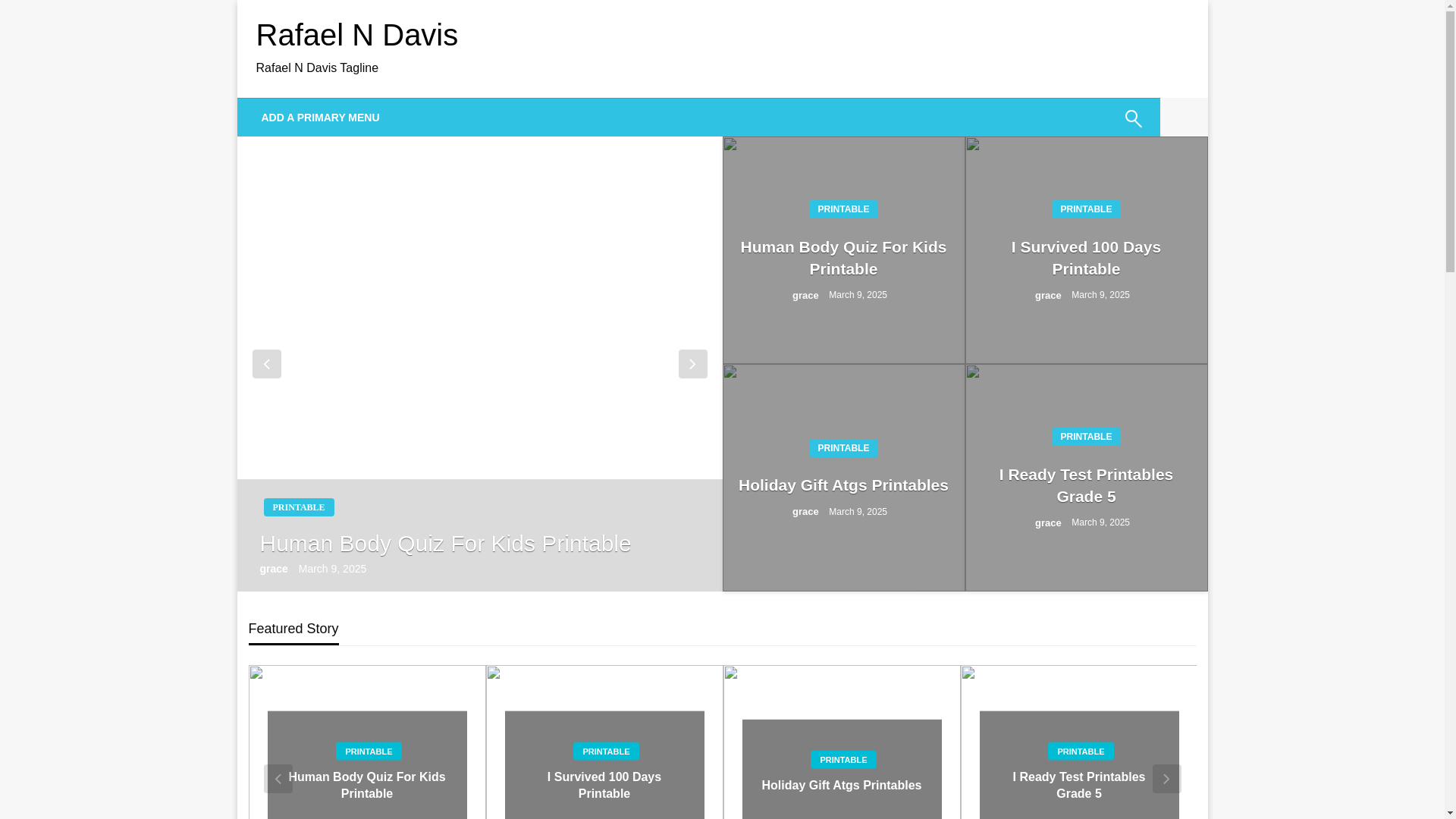This screenshot has width=1456, height=819.
Task: Click grace author on I Survived 100 Days card
Action: [1048, 296]
